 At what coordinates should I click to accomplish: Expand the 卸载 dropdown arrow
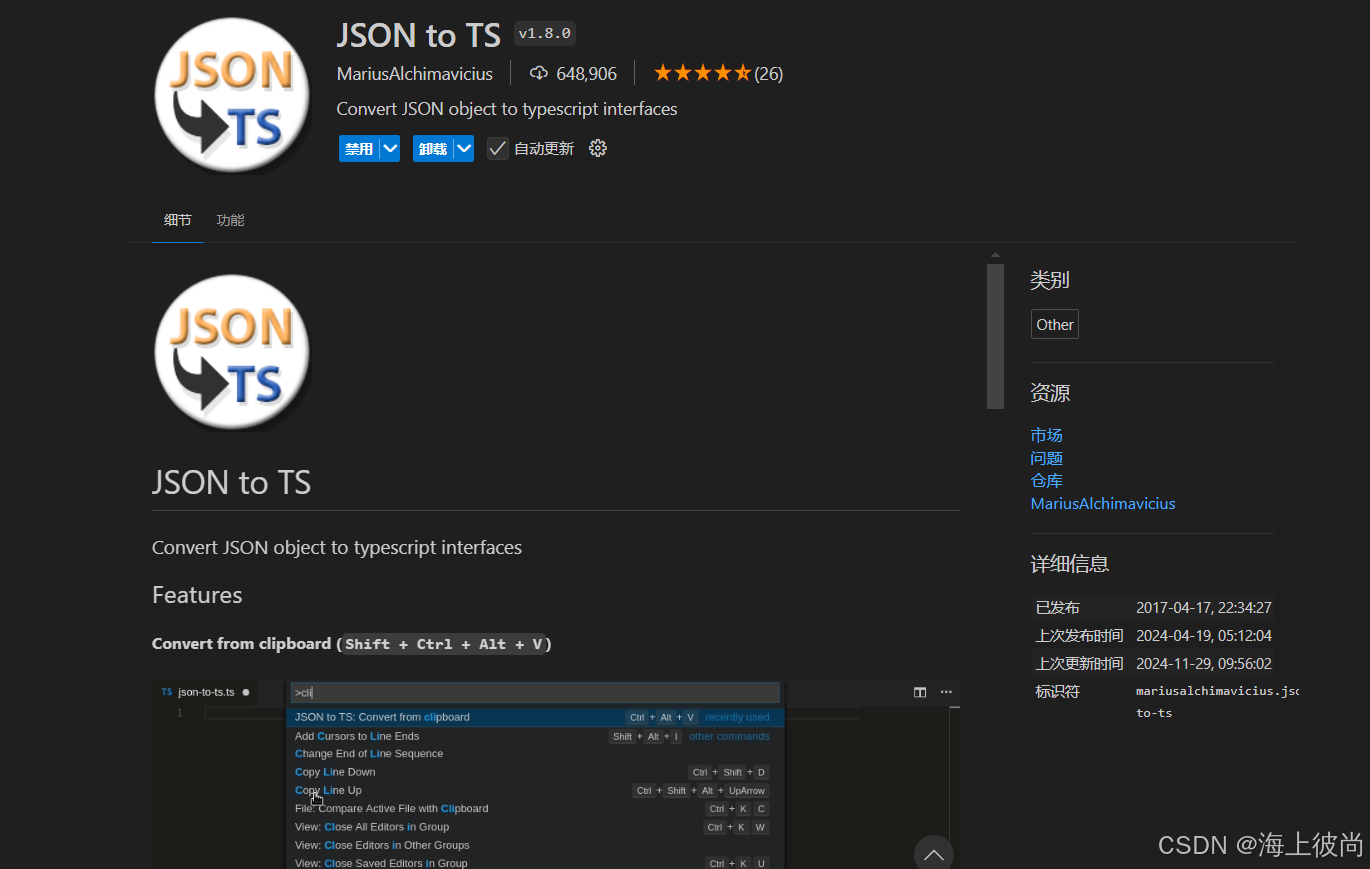[x=463, y=148]
